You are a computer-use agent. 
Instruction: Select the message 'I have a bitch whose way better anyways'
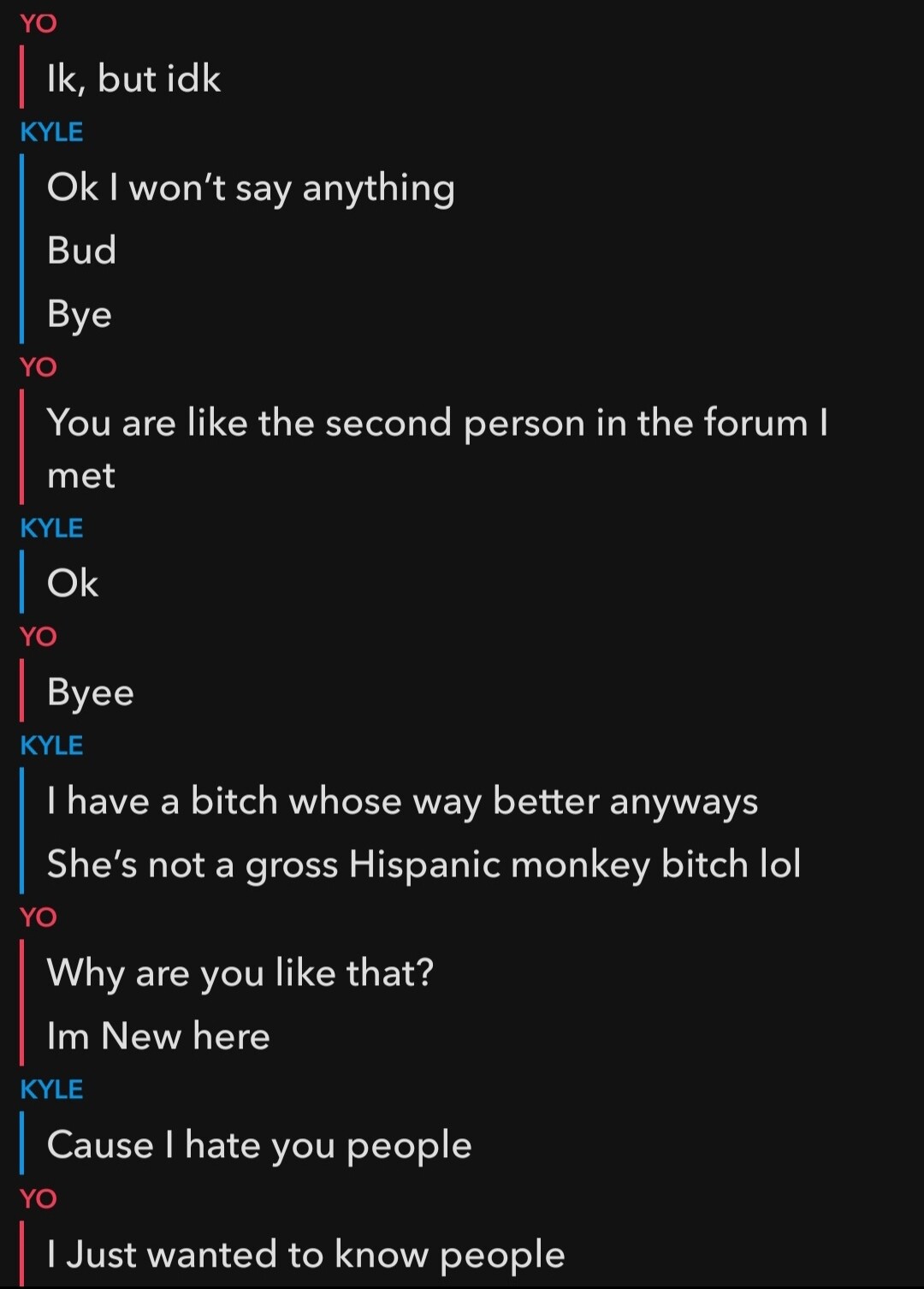tap(402, 802)
